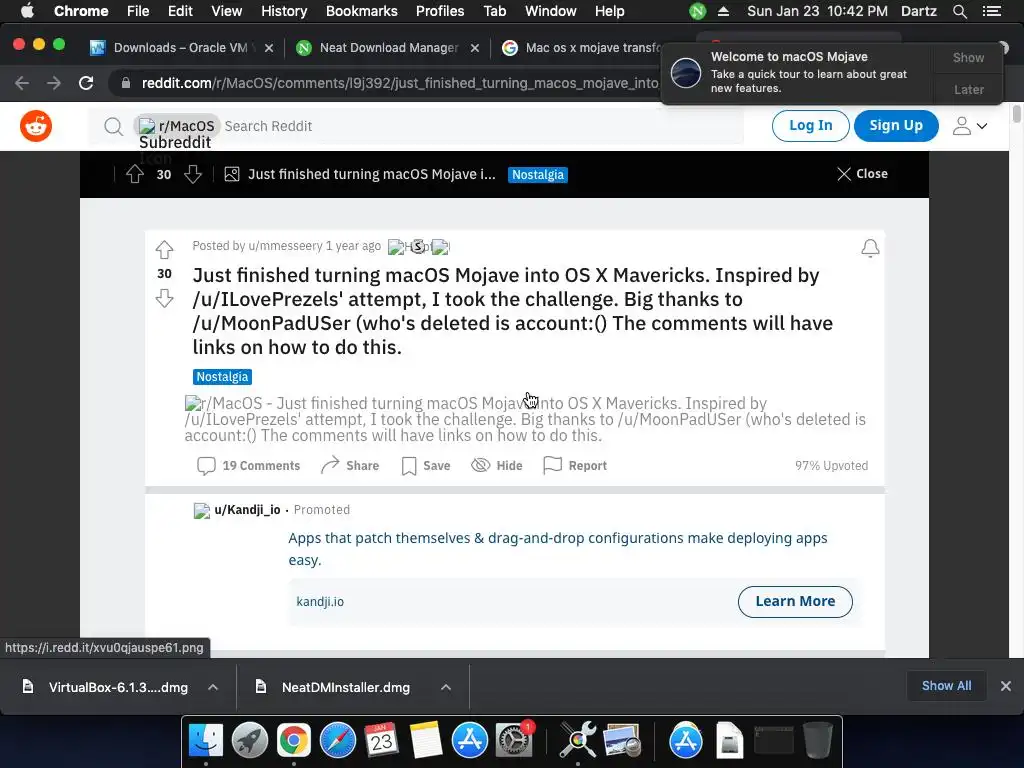Open the kandji.io link
Image resolution: width=1024 pixels, height=768 pixels.
[x=320, y=601]
